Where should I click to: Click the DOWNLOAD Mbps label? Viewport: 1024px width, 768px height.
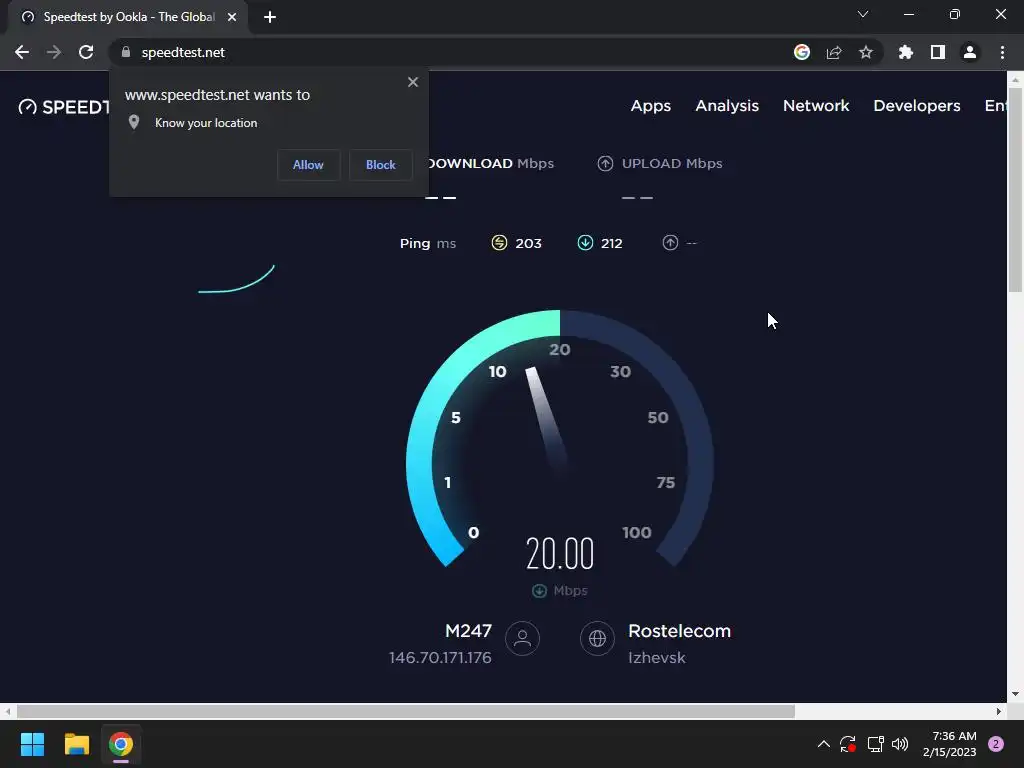[x=491, y=163]
